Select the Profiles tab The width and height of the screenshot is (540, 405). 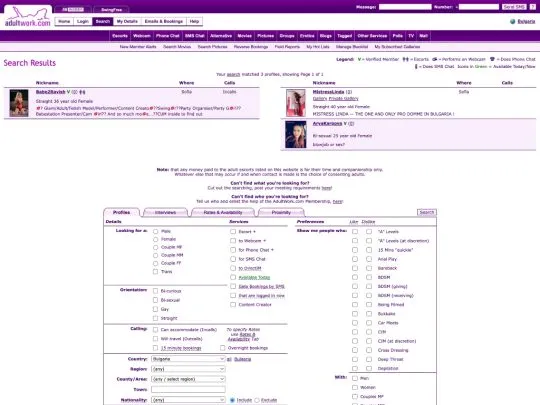[x=122, y=212]
